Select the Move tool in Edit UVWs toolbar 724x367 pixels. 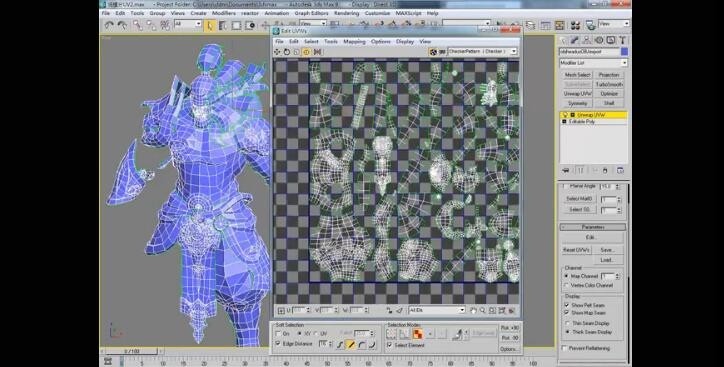pos(277,52)
